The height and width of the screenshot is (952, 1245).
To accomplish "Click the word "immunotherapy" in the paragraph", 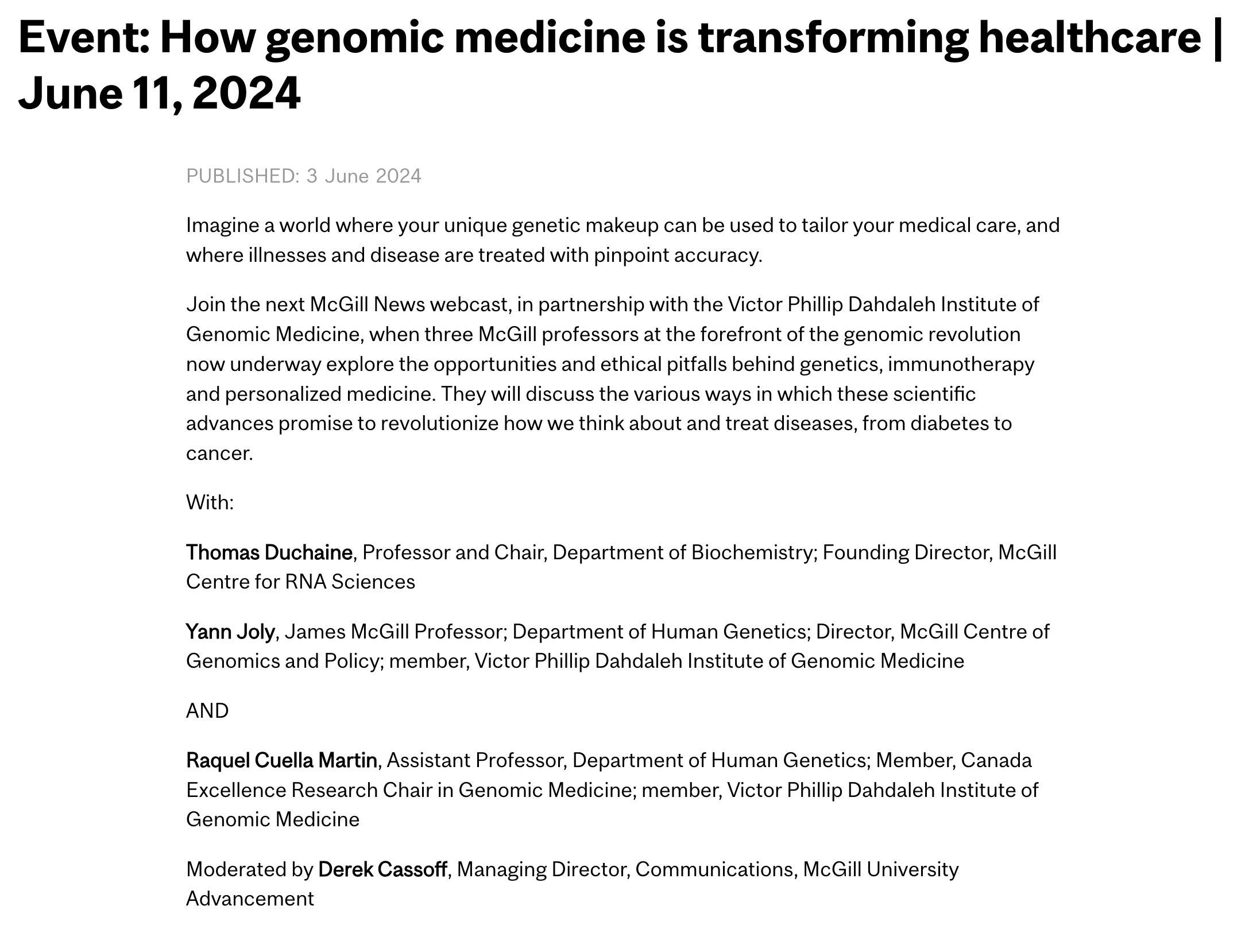I will coord(961,364).
